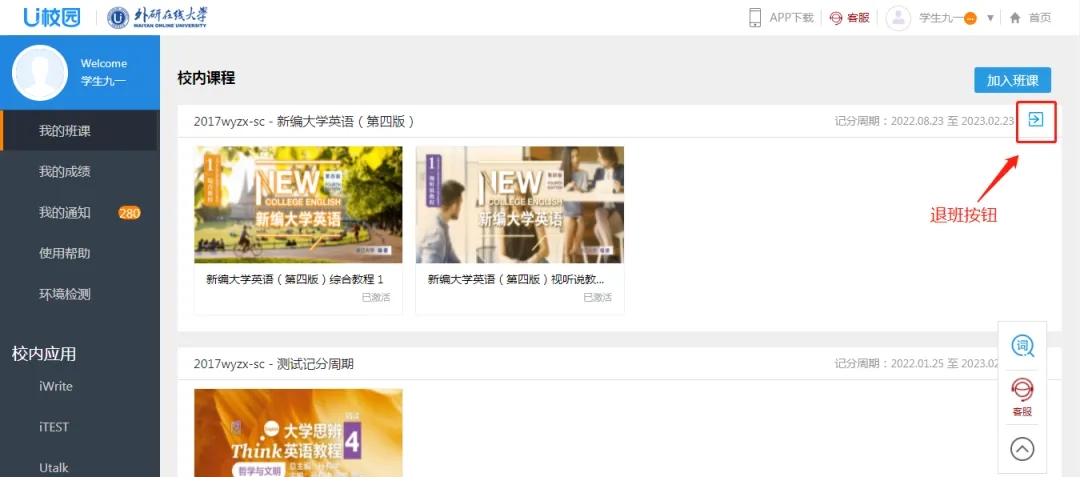Click the back-to-top arrow icon
Viewport: 1080px width, 477px height.
1022,449
